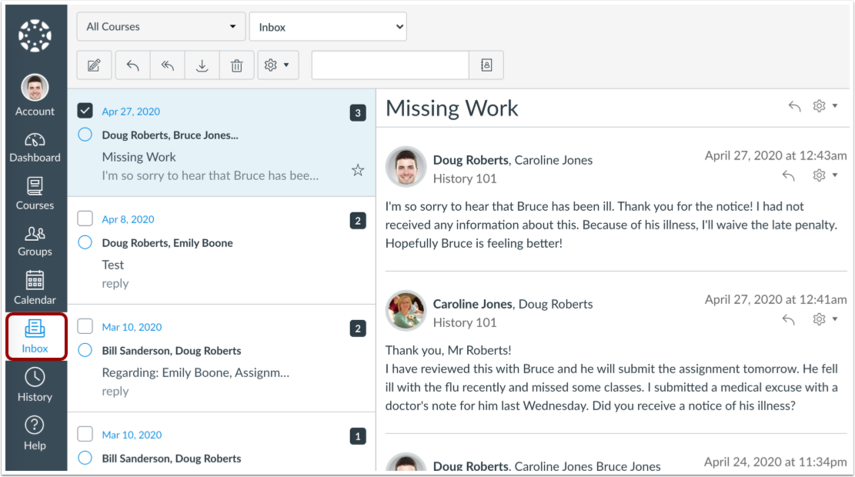The width and height of the screenshot is (855, 477).
Task: Open Calendar in the sidebar
Action: pyautogui.click(x=35, y=288)
